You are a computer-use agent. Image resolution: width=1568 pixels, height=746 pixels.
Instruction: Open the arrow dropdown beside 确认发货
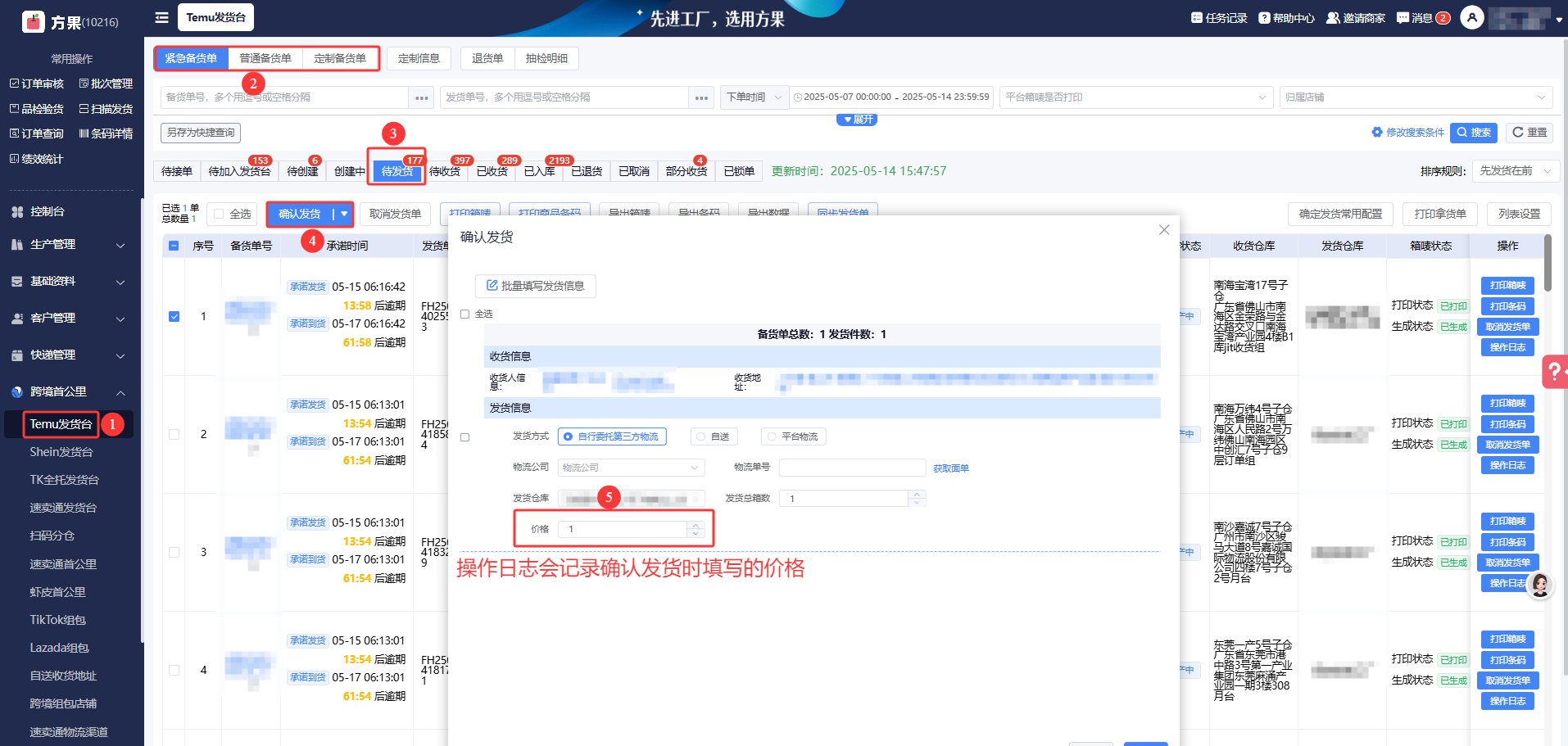(x=344, y=214)
